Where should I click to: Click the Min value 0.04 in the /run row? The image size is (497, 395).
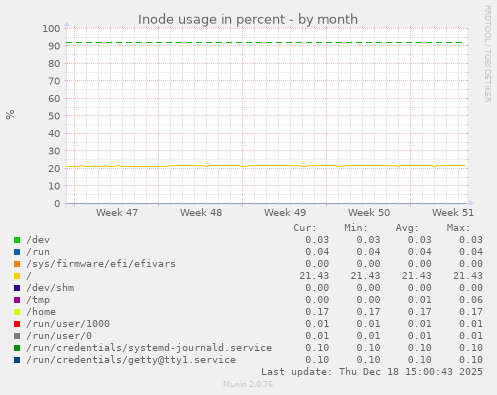click(368, 252)
